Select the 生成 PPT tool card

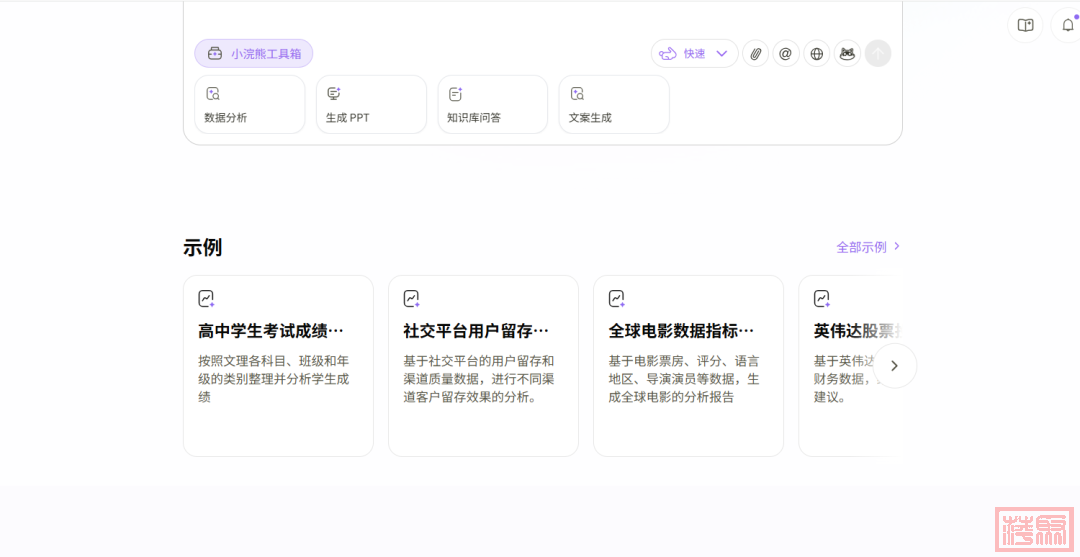click(371, 104)
